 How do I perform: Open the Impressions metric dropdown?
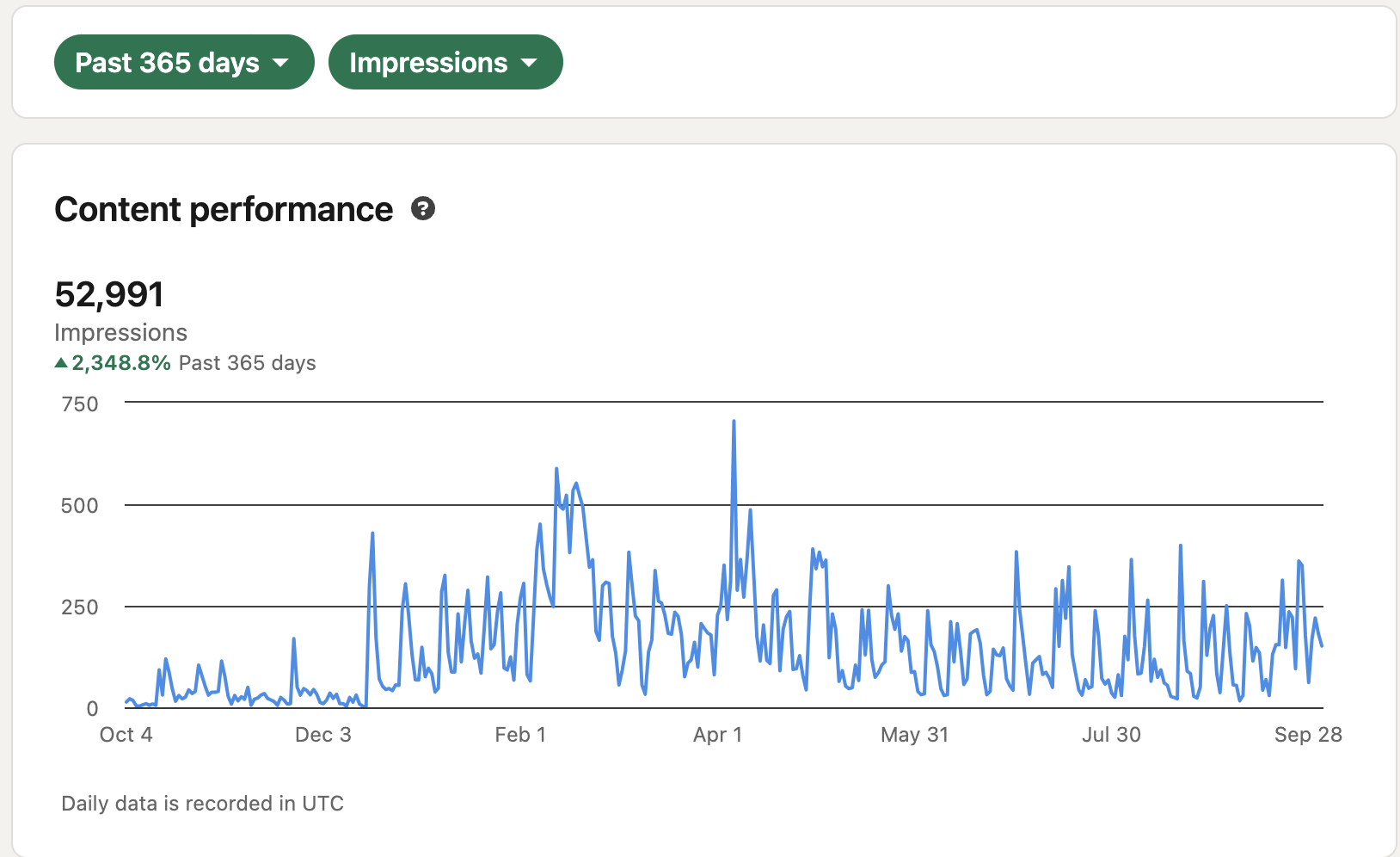pos(445,62)
